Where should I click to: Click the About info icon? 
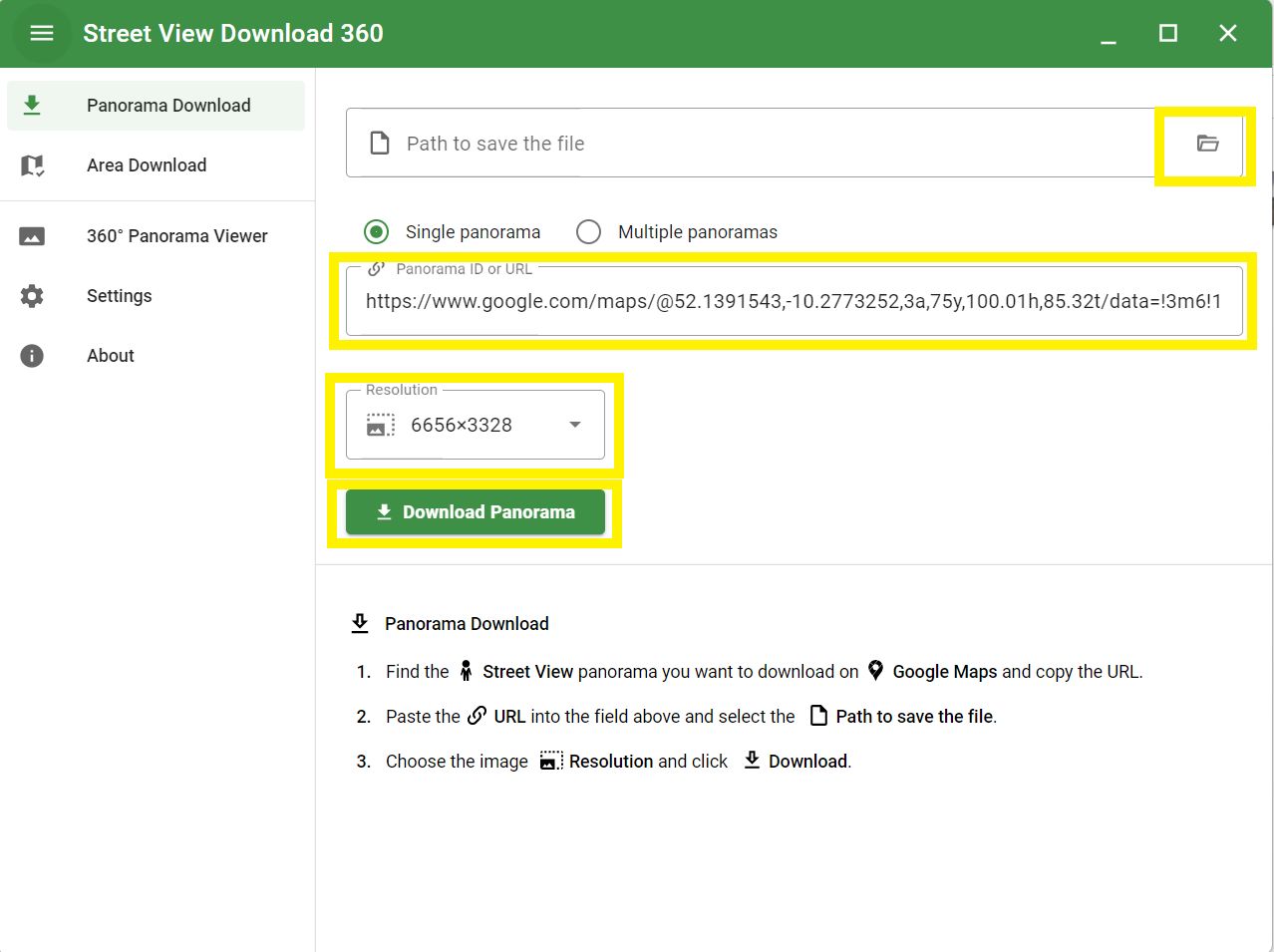click(32, 356)
